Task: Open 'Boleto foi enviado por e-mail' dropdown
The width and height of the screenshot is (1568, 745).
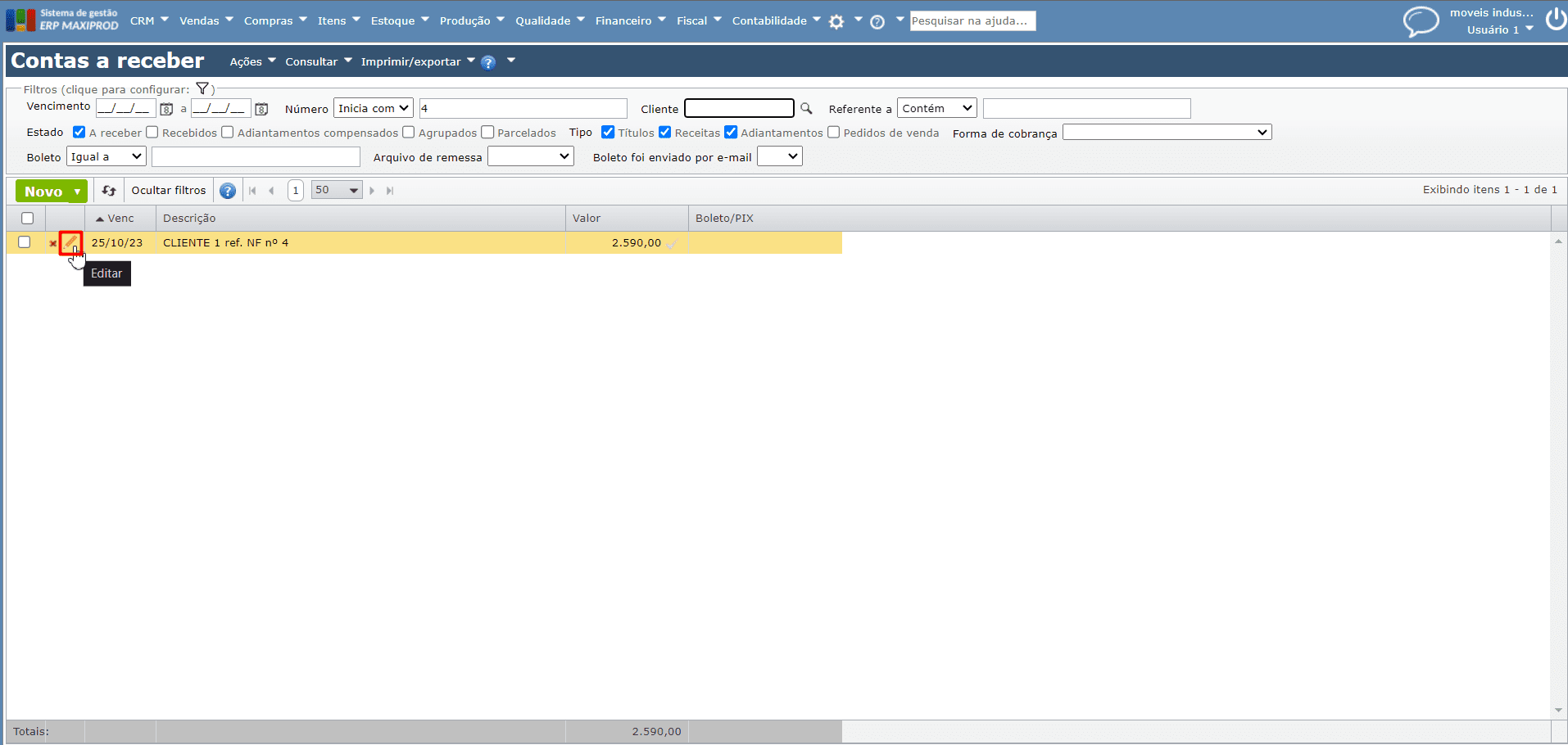Action: click(x=780, y=156)
